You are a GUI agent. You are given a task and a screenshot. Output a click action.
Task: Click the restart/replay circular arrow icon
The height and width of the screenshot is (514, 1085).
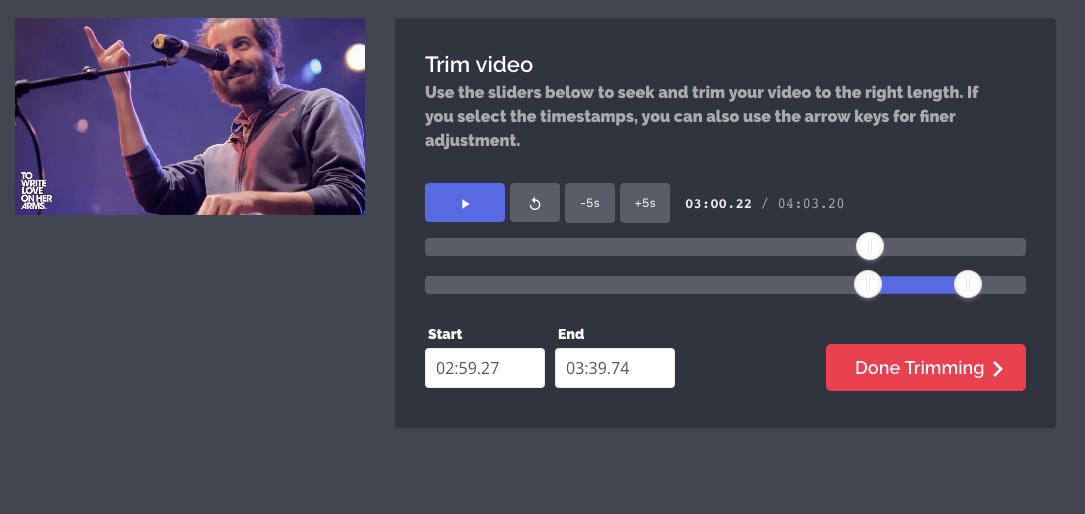tap(534, 203)
